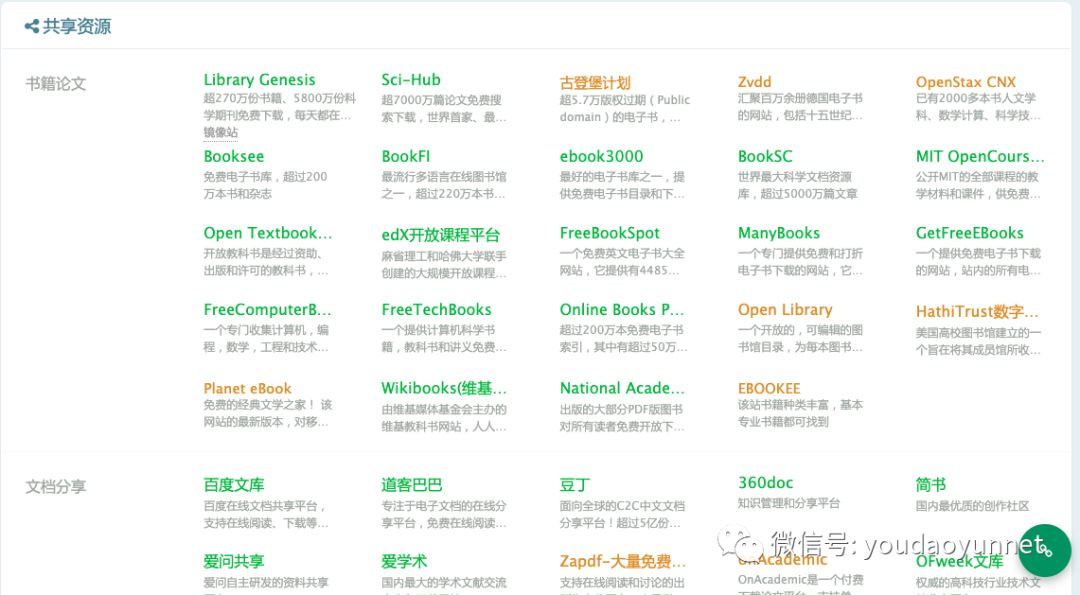
Task: Open the FreeComputerB... link
Action: 267,310
